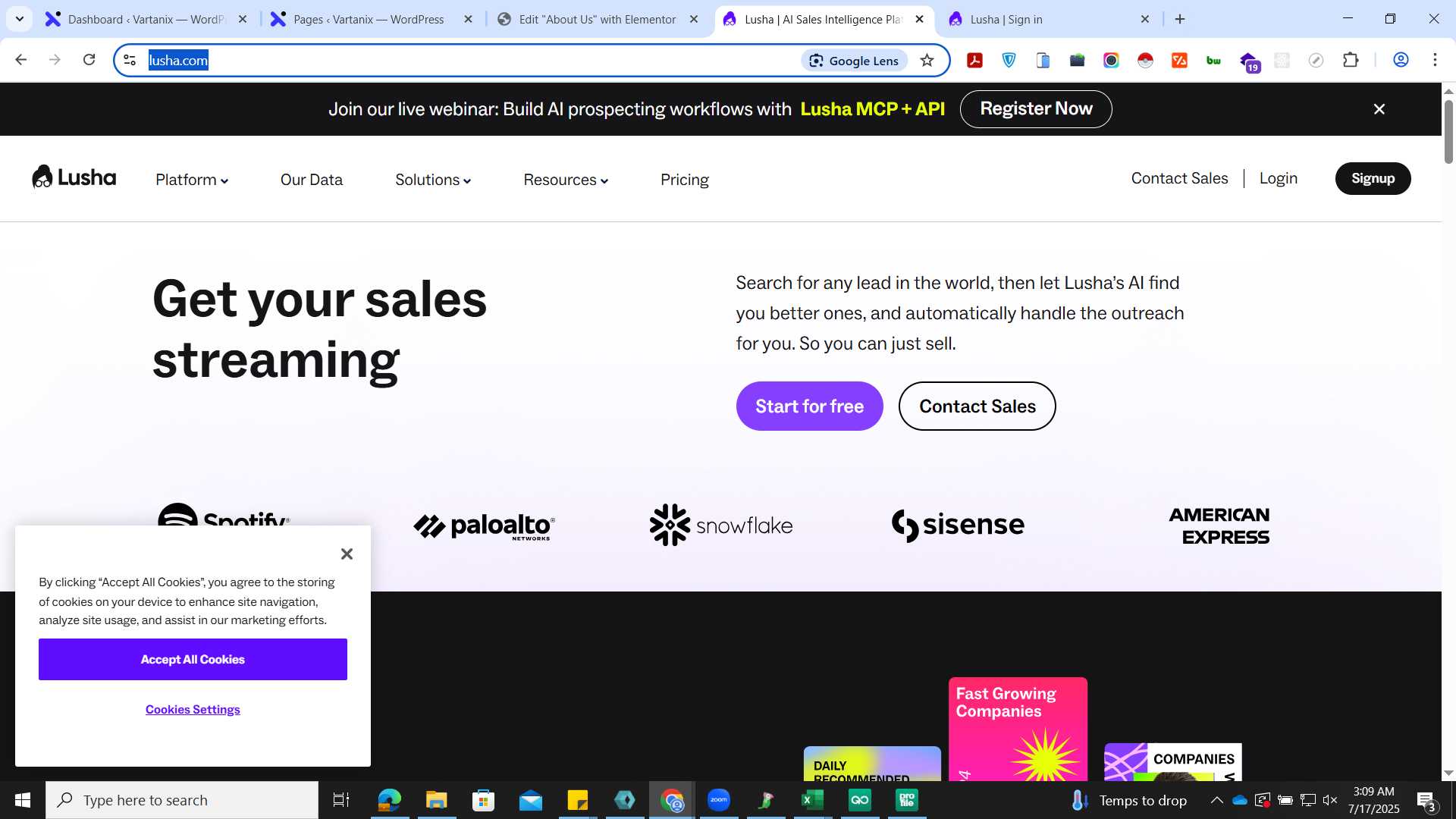Click the taskbar clock showing 3:09 AM
Screen dimensions: 1456x819
coord(1373,800)
